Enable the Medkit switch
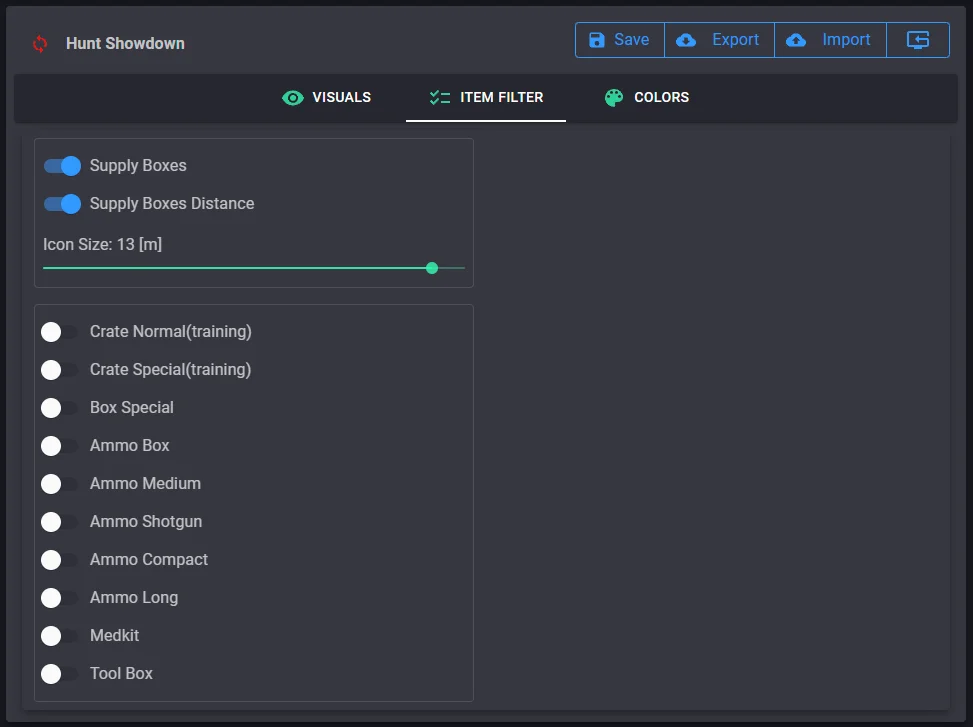 point(60,636)
